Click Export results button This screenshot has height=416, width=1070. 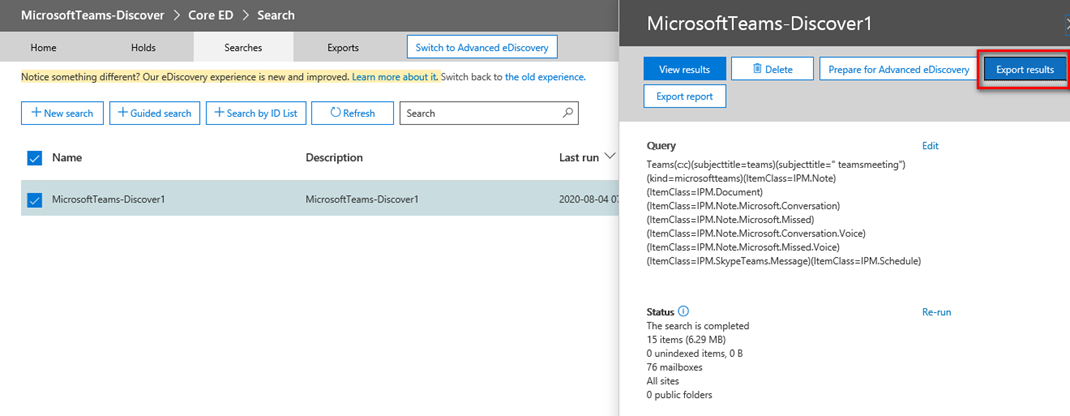1025,69
